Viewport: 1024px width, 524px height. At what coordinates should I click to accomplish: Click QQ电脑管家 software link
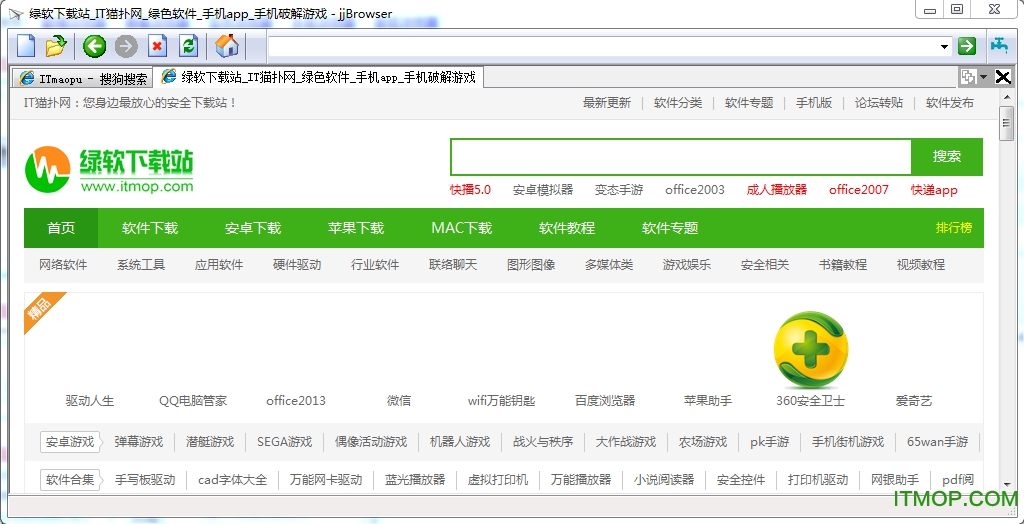point(193,401)
